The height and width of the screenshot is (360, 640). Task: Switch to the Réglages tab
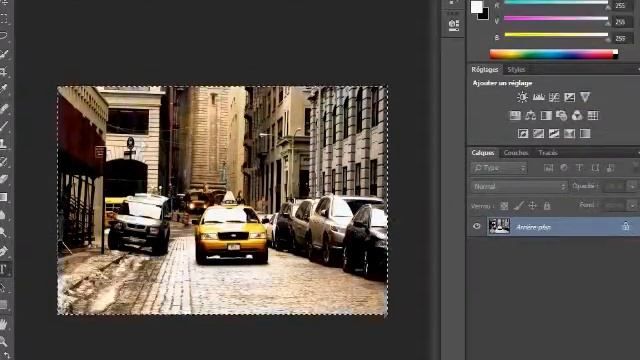484,69
